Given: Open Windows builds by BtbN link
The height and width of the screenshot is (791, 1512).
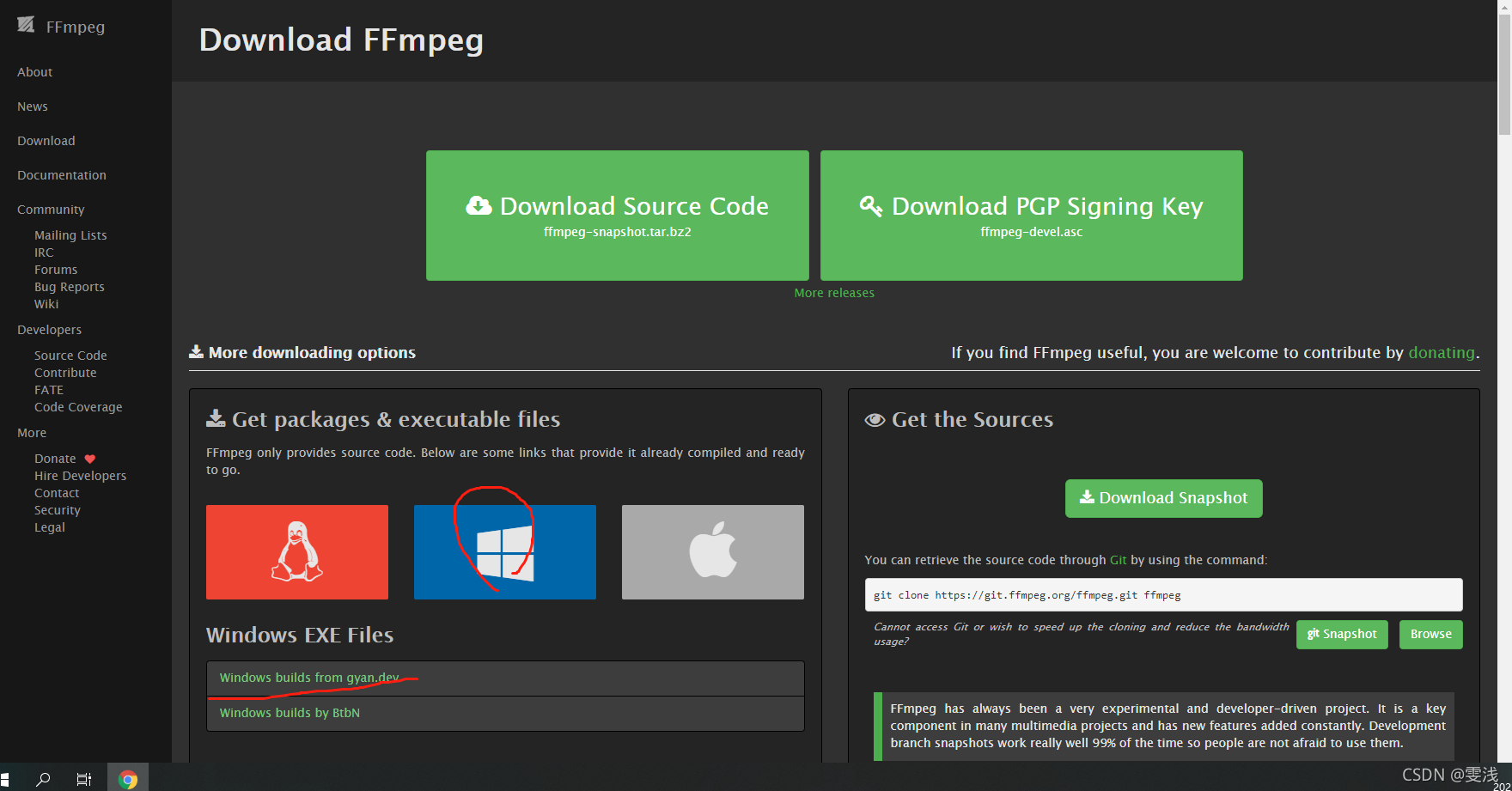Looking at the screenshot, I should point(290,713).
